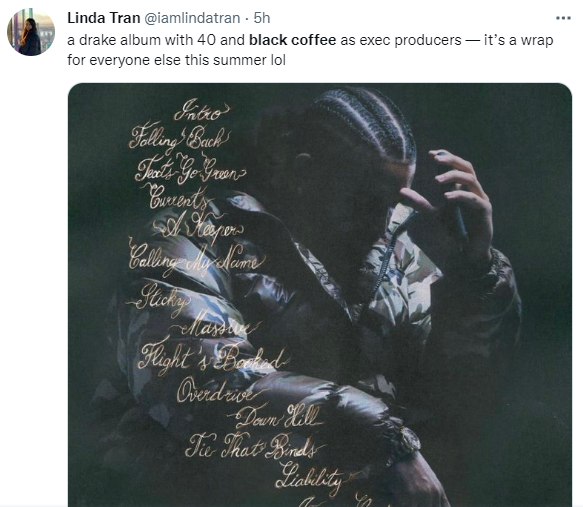Viewport: 583px width, 507px height.
Task: Click the "Flight's Booked" track title
Action: [x=214, y=358]
